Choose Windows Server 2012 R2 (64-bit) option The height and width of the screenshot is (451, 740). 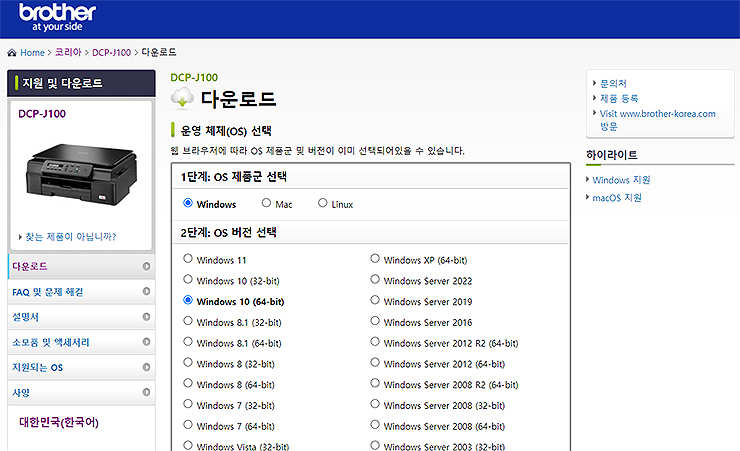(x=375, y=342)
